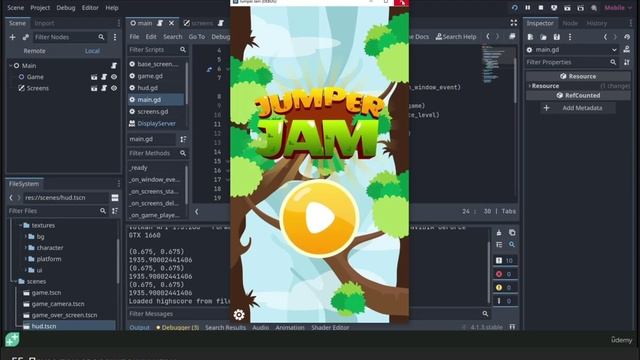Click the FileSystem path field

click(66, 198)
